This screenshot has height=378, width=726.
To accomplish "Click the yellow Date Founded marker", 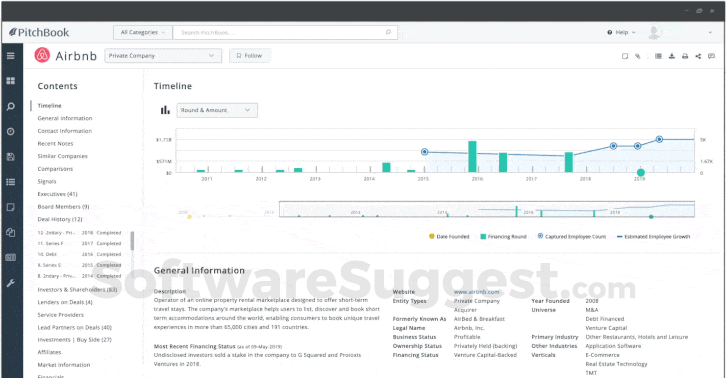I will click(x=189, y=216).
